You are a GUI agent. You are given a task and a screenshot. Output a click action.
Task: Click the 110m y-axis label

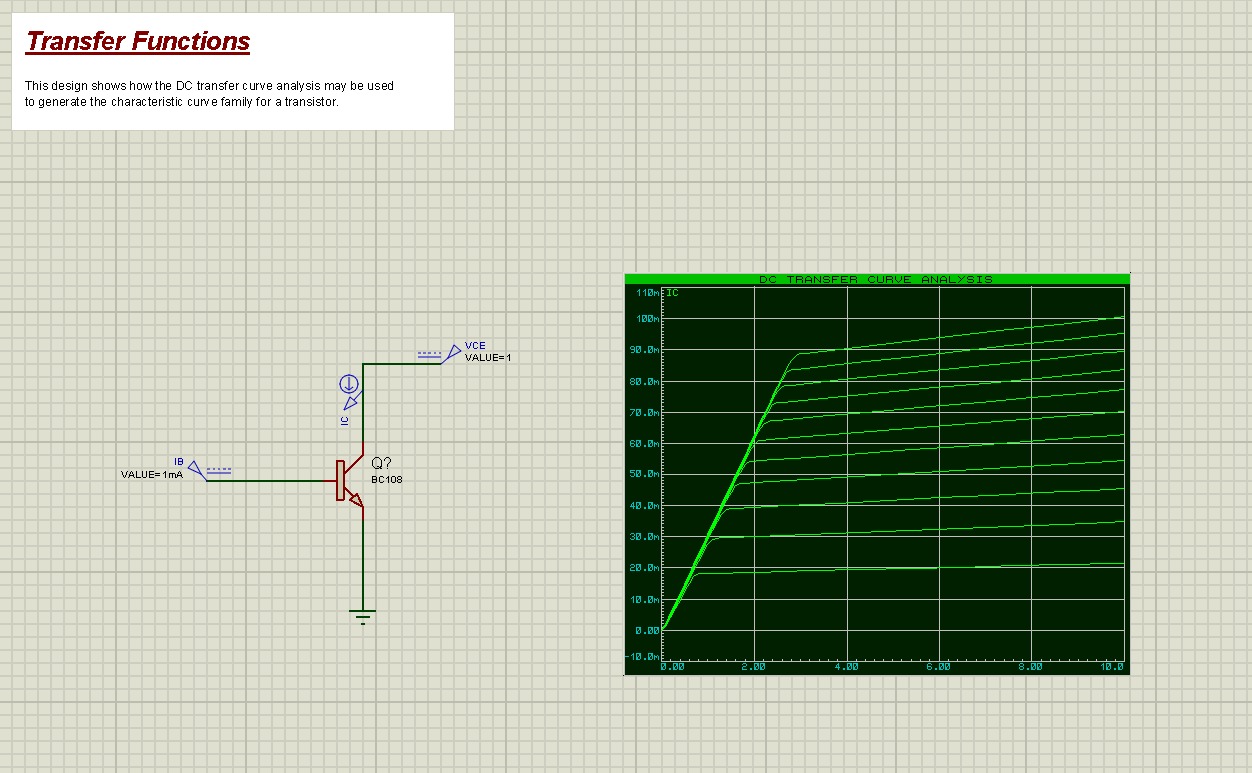click(x=646, y=293)
